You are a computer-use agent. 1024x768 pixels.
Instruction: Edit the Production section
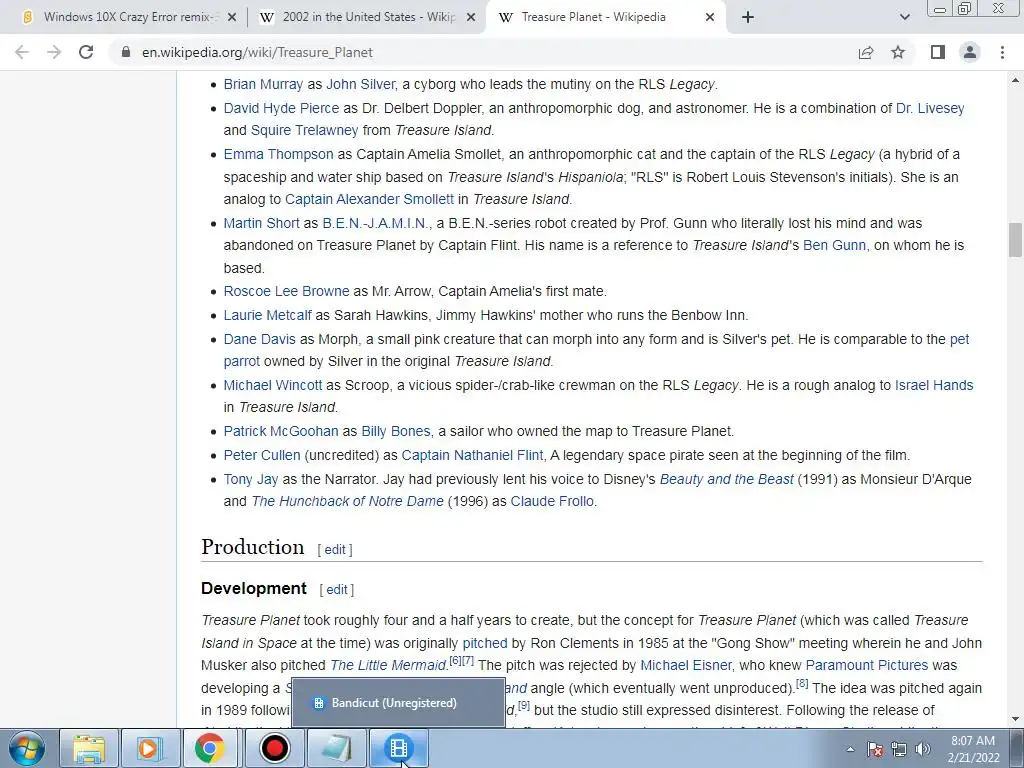(335, 550)
